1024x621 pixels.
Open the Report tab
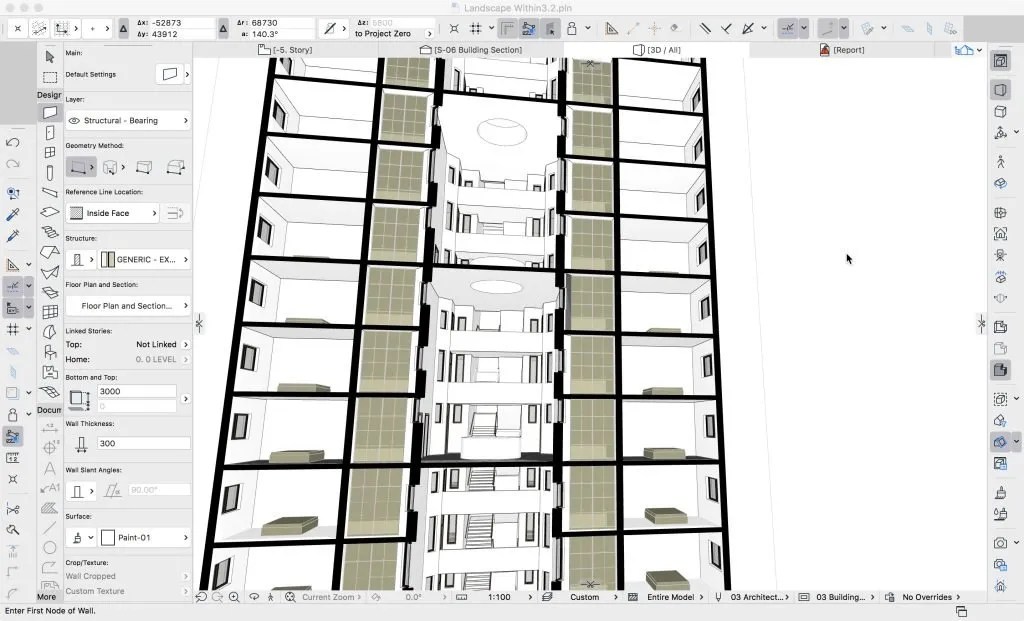click(x=842, y=50)
